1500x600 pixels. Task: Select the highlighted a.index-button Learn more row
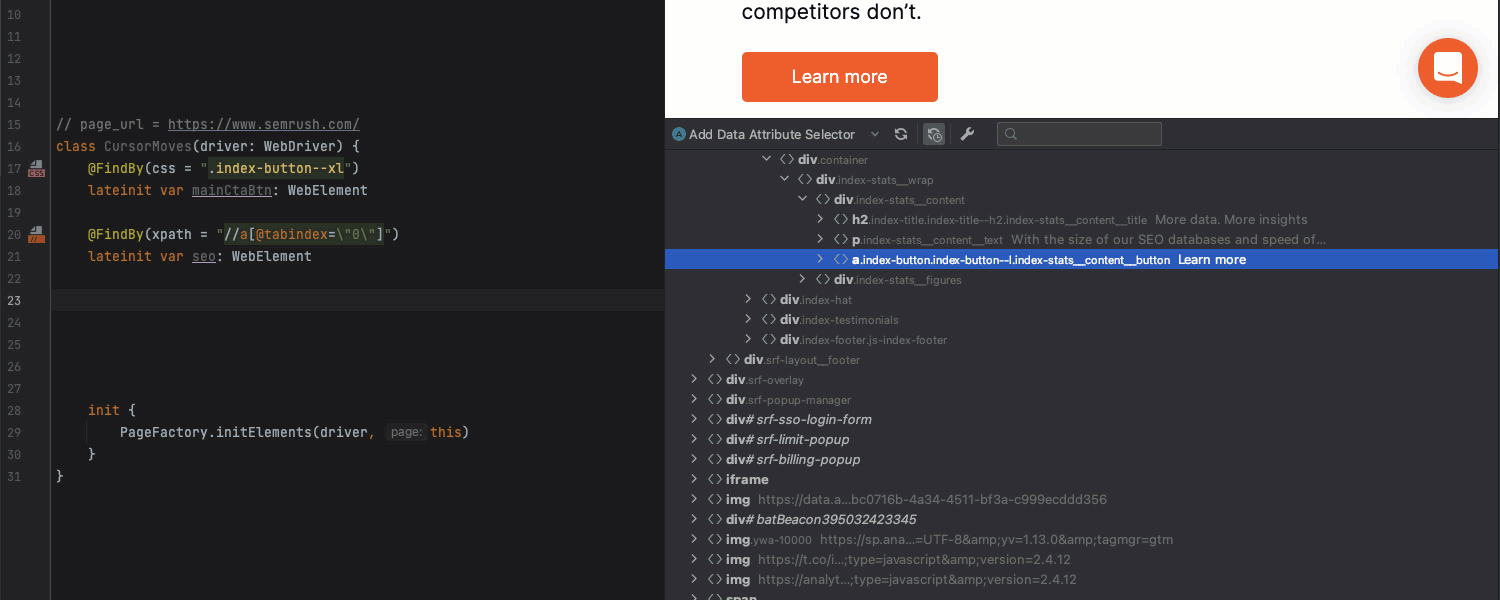click(x=1048, y=259)
